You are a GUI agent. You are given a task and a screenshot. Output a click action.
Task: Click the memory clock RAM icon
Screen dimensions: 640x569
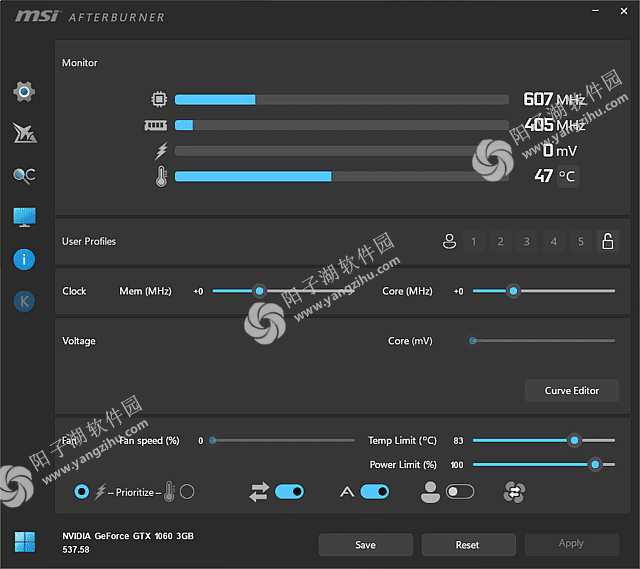(x=156, y=125)
